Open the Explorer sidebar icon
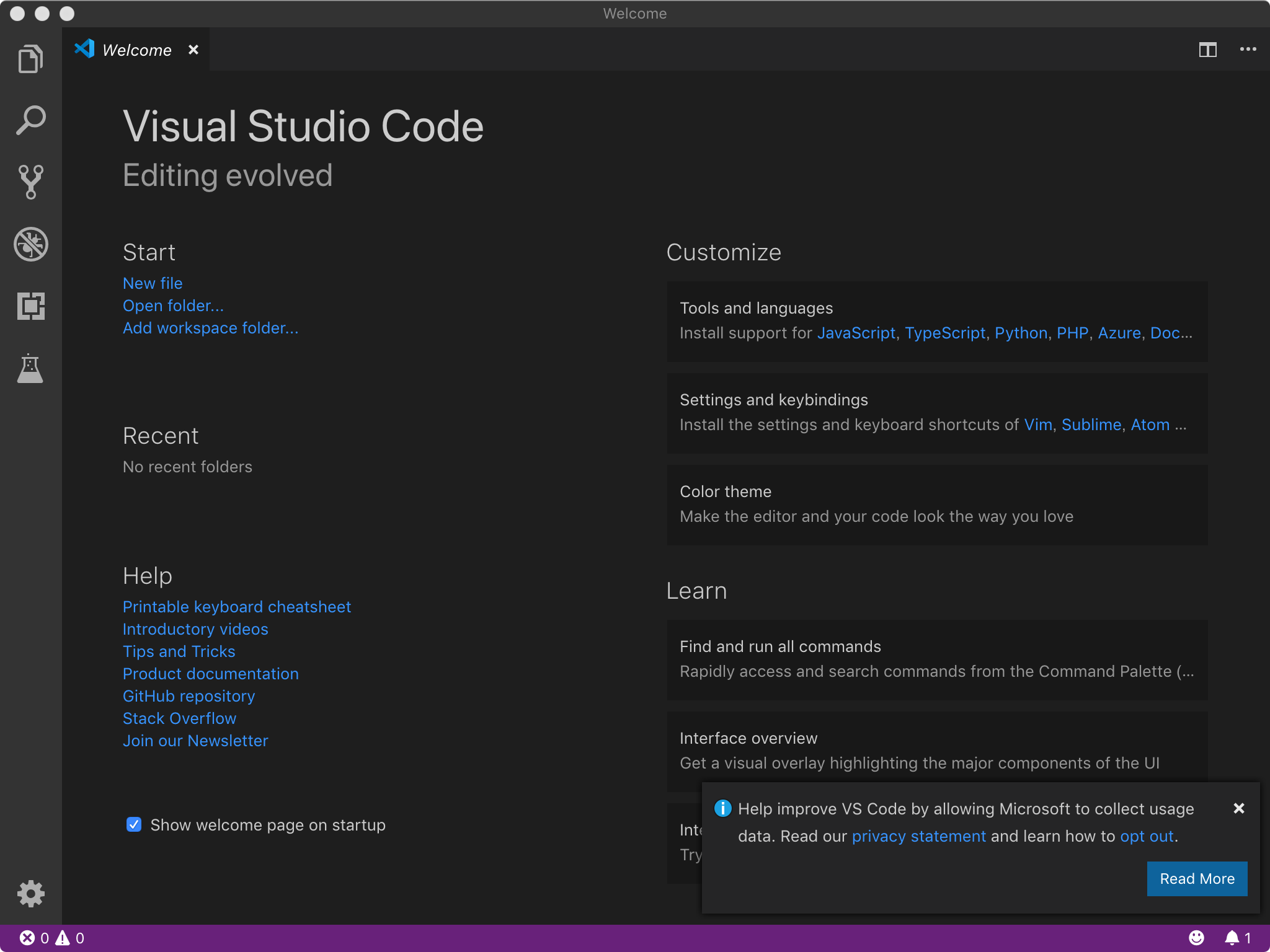The height and width of the screenshot is (952, 1270). point(31,58)
